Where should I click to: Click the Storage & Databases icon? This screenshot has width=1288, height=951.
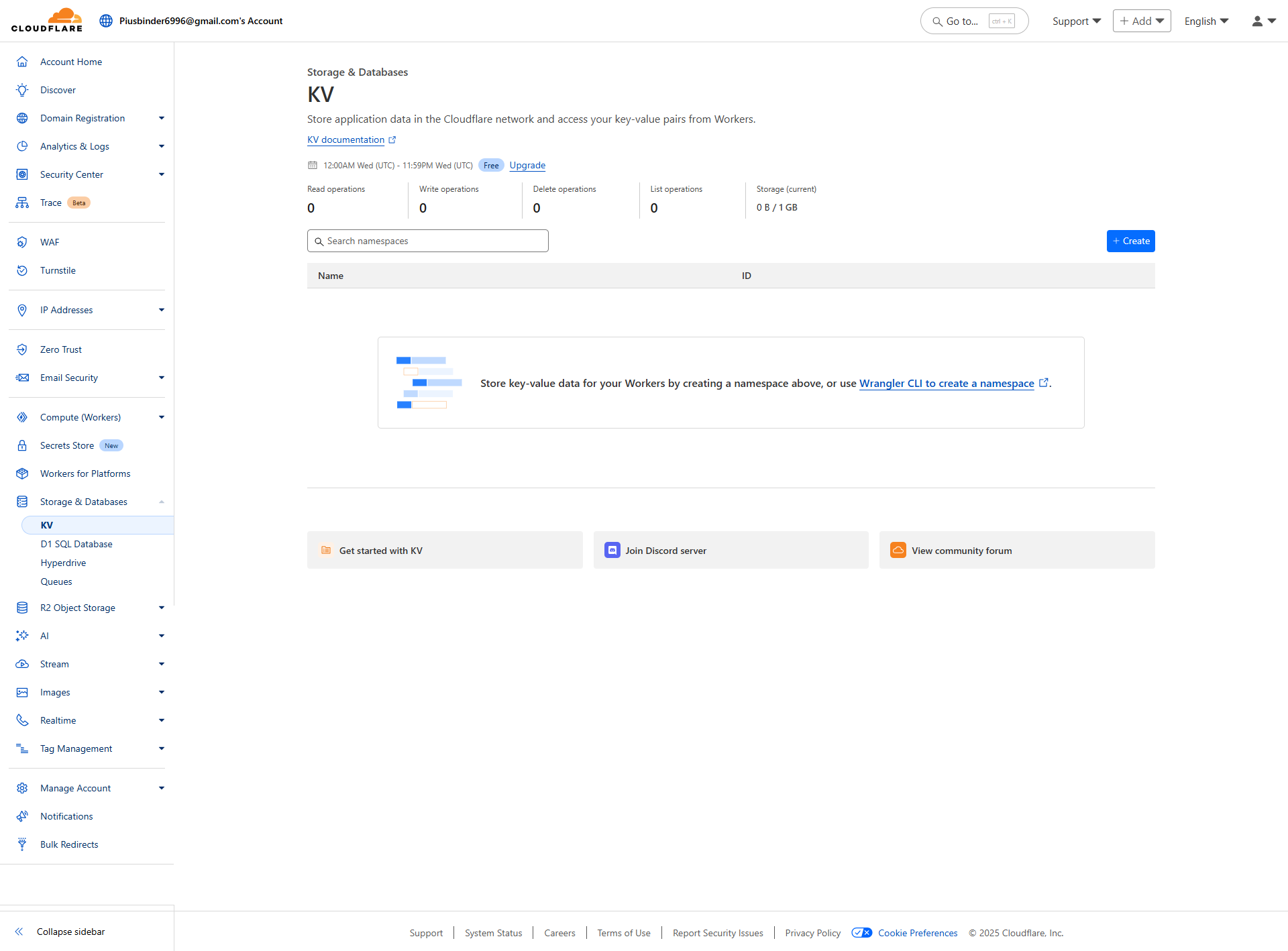point(22,502)
